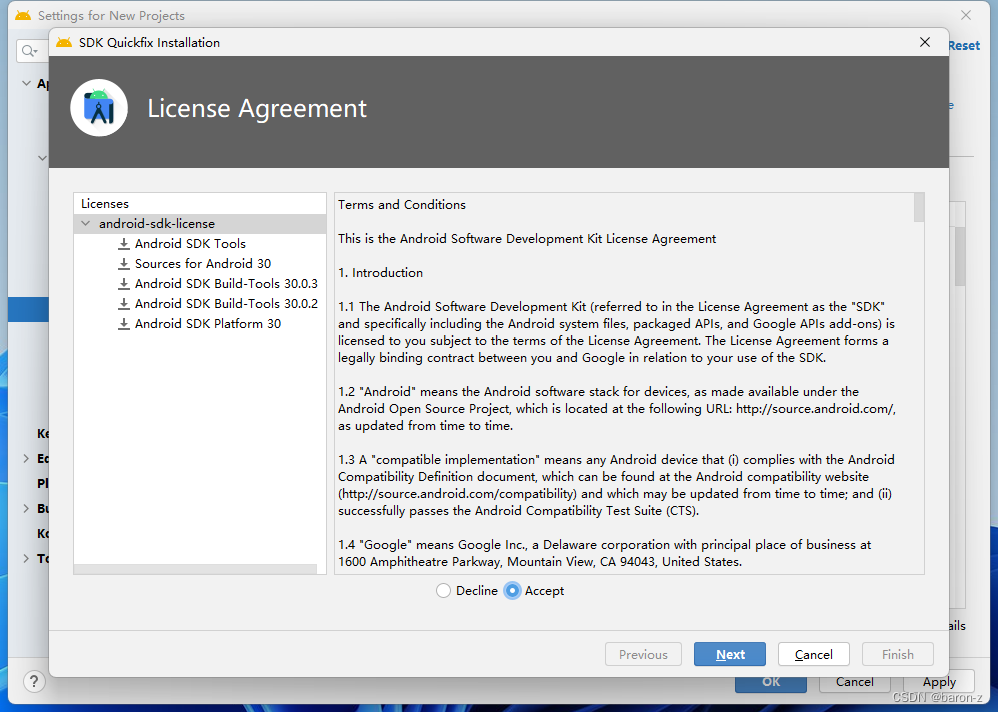Expand the 'Ed' settings tree node

pyautogui.click(x=26, y=458)
